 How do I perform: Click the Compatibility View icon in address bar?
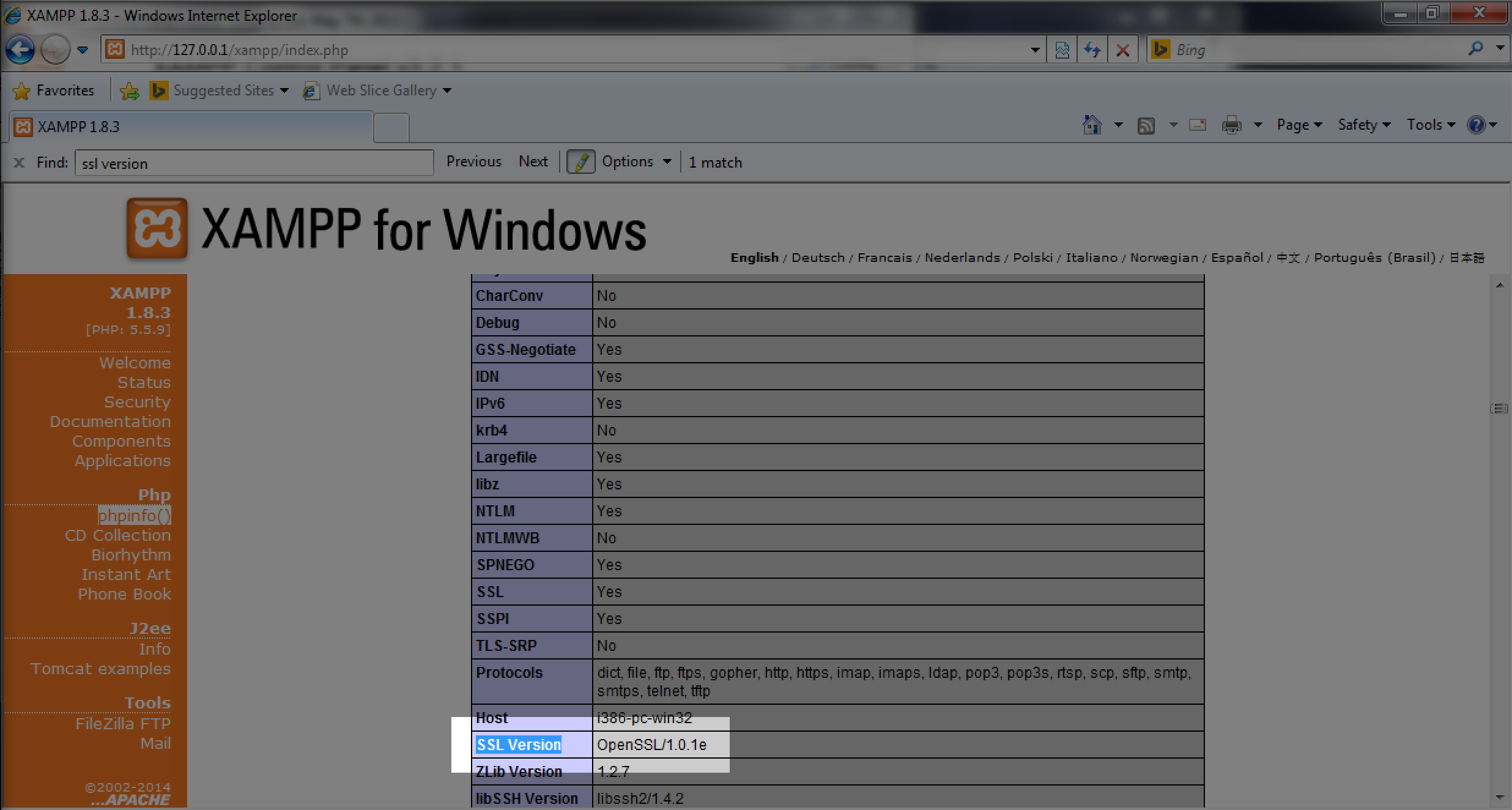coord(1062,50)
